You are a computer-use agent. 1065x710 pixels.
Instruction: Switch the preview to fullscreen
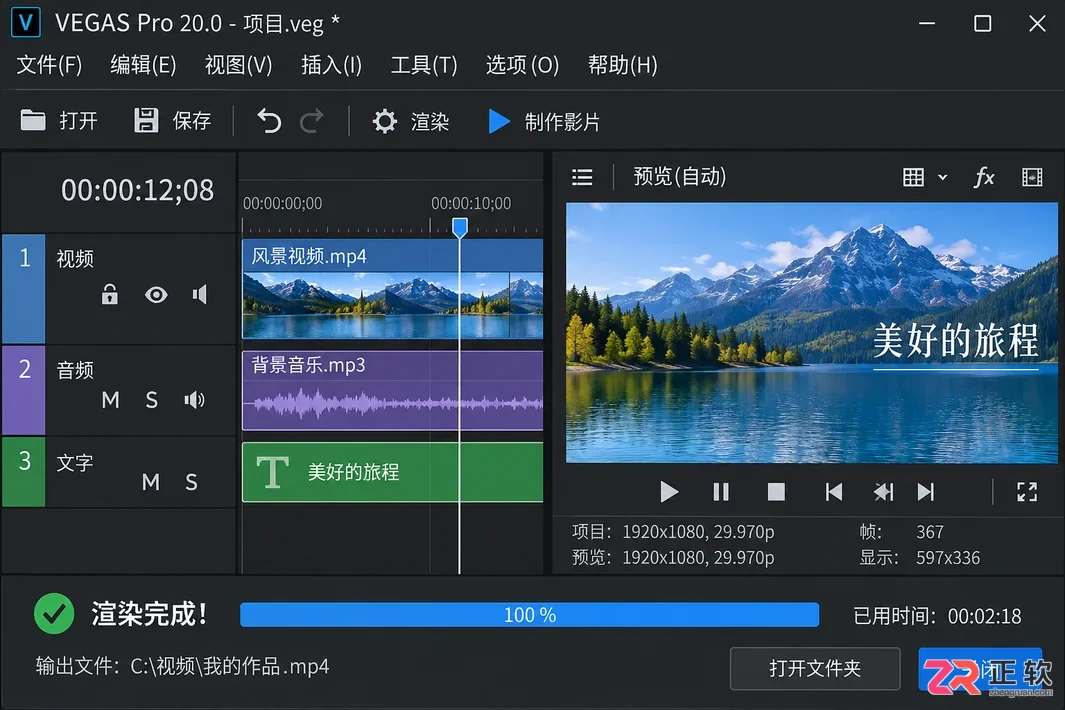(1027, 491)
